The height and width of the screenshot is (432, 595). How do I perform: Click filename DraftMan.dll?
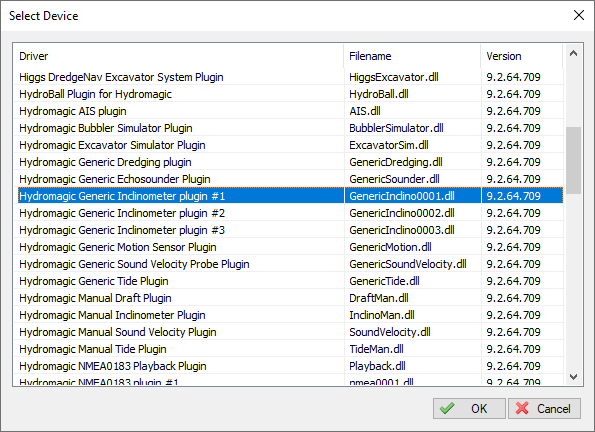click(379, 298)
